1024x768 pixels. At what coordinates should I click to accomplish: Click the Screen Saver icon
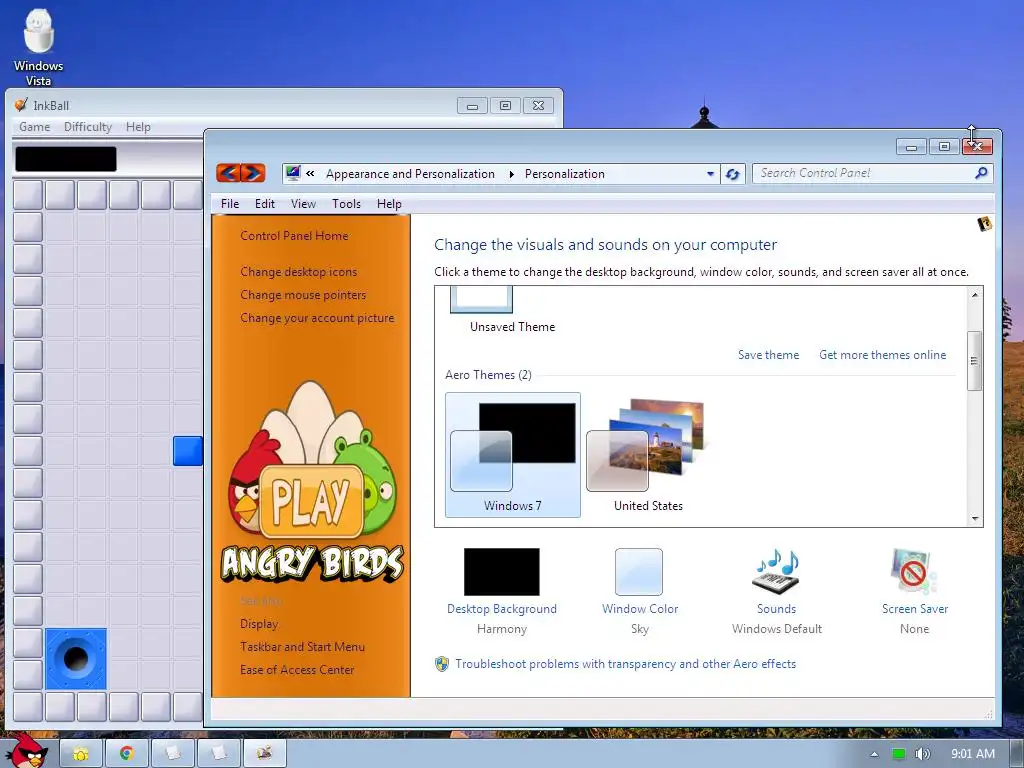914,571
